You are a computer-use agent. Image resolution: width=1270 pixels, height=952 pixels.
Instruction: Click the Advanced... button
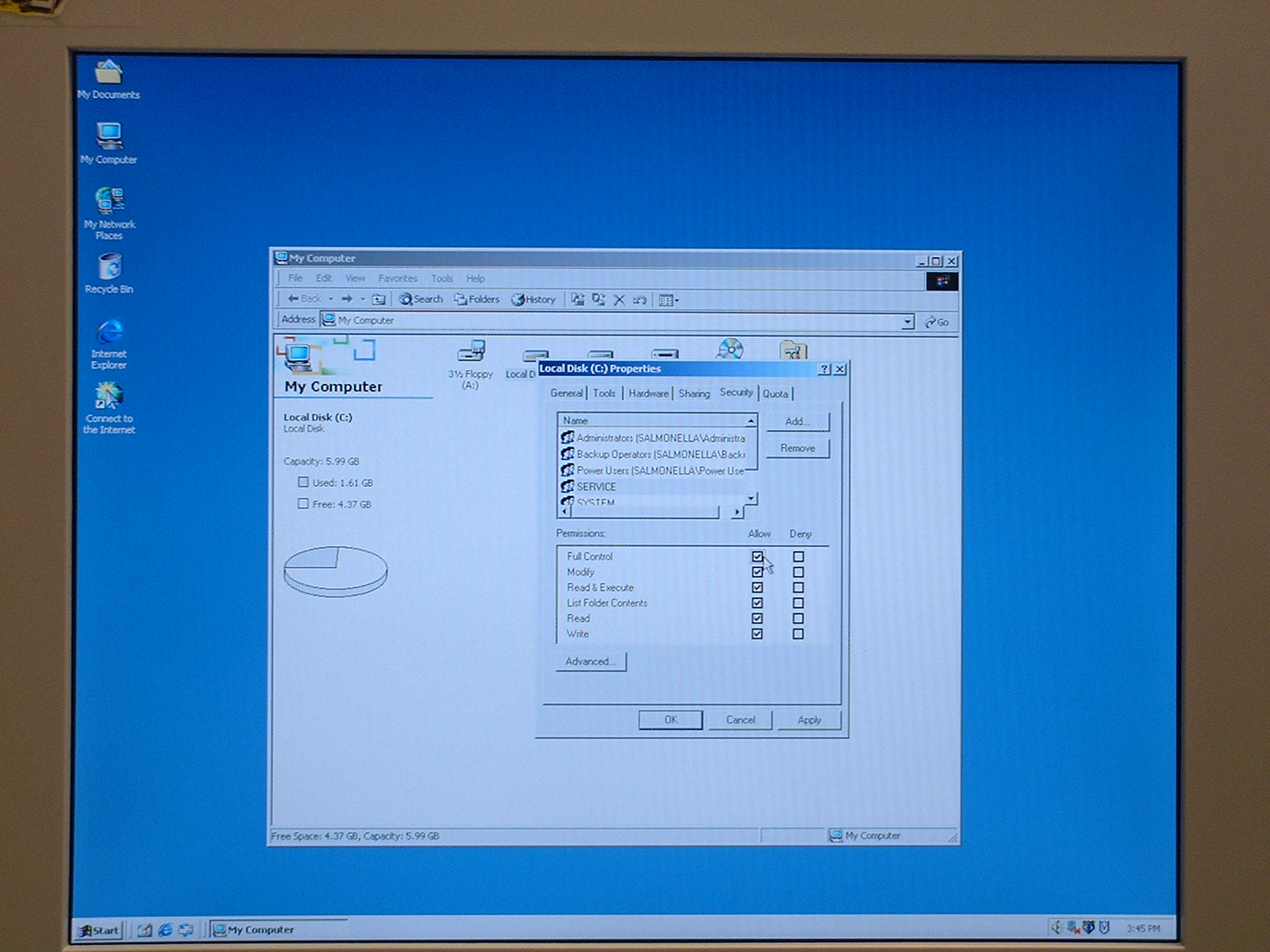click(x=591, y=662)
